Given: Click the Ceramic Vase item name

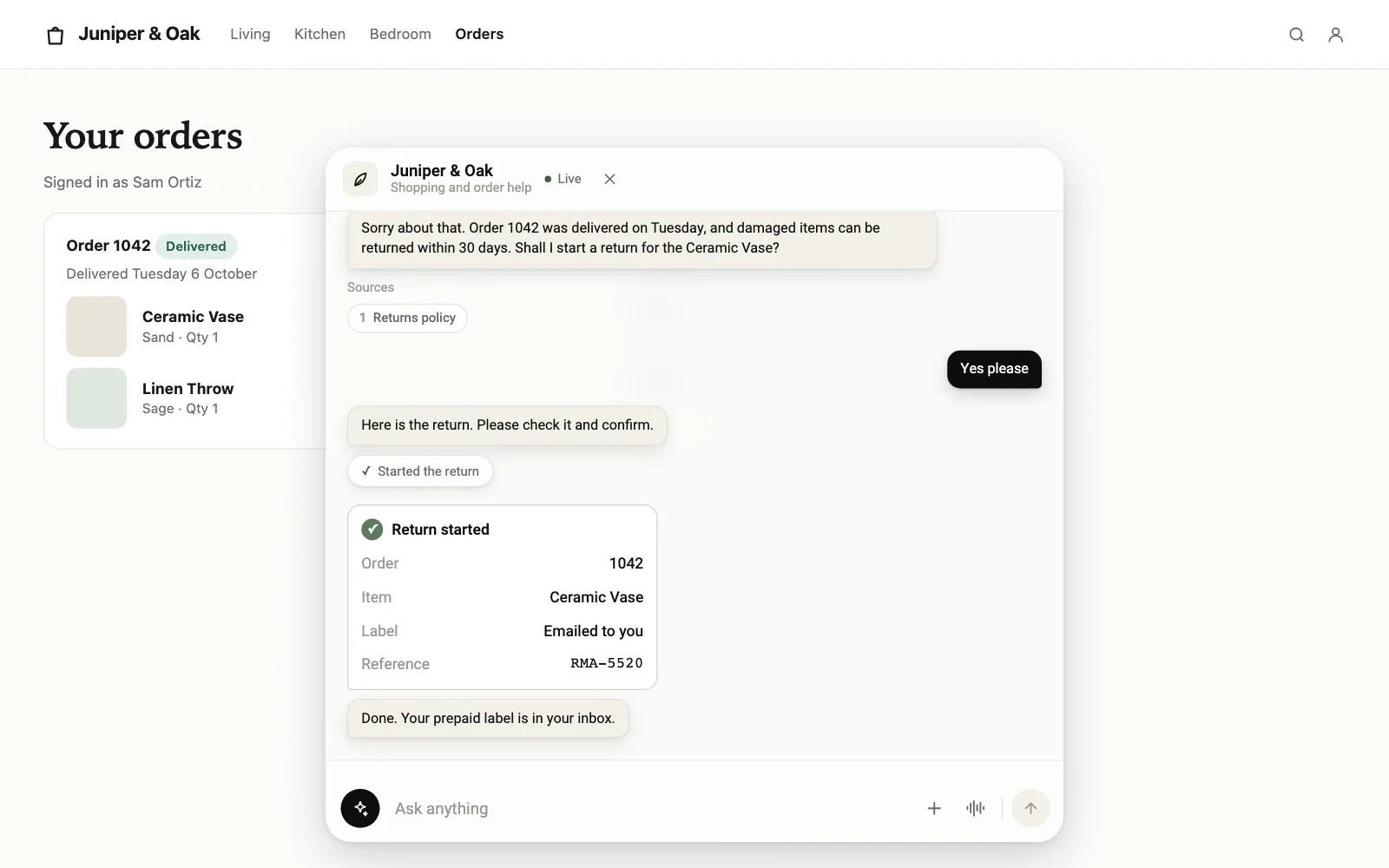Looking at the screenshot, I should (x=193, y=317).
